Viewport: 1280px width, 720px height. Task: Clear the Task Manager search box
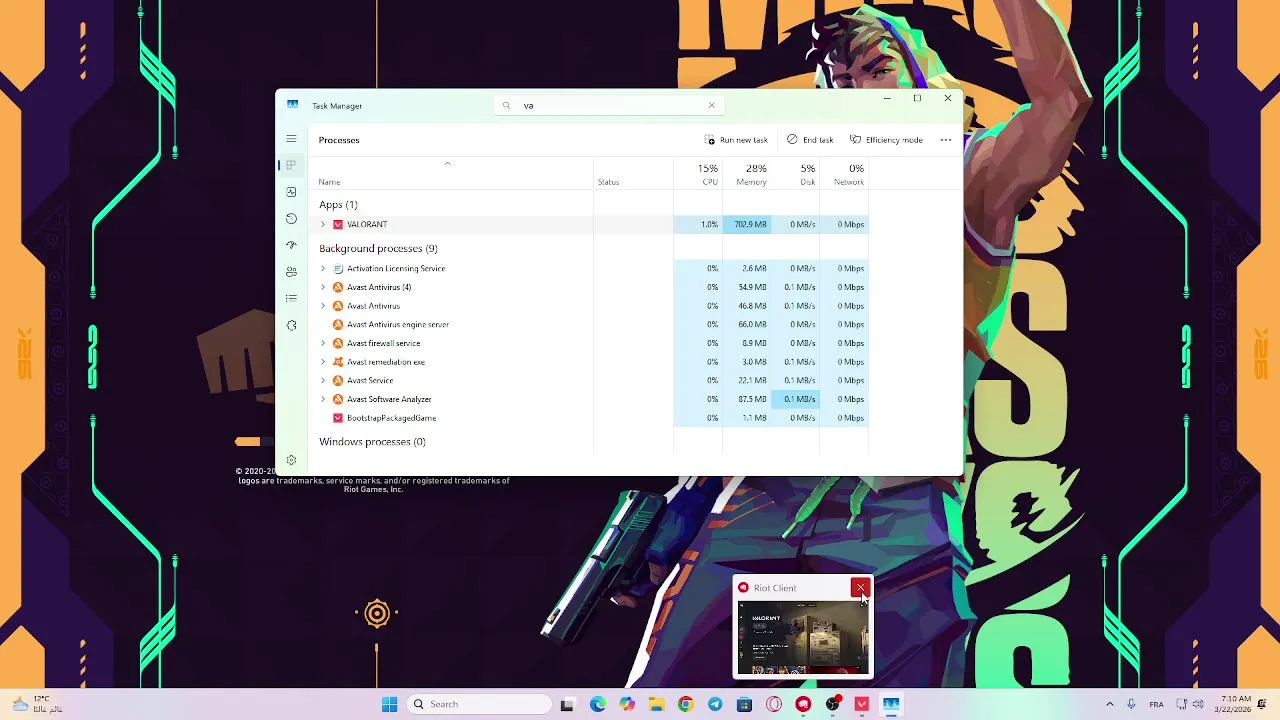[x=711, y=105]
